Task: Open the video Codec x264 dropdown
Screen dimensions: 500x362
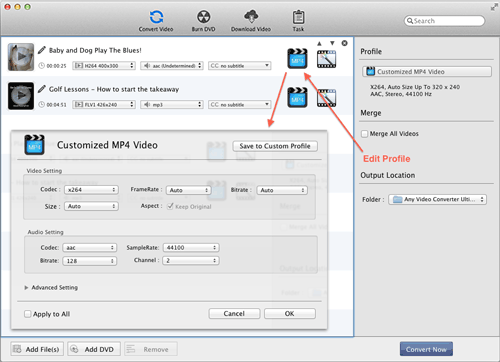Action: pyautogui.click(x=91, y=190)
